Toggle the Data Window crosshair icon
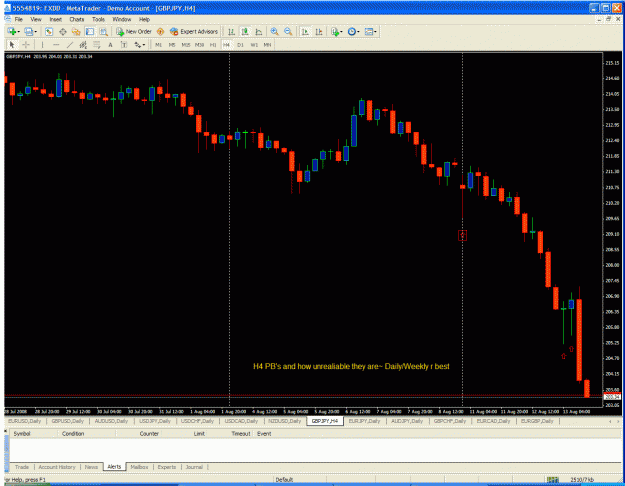The width and height of the screenshot is (625, 486). pyautogui.click(x=63, y=31)
